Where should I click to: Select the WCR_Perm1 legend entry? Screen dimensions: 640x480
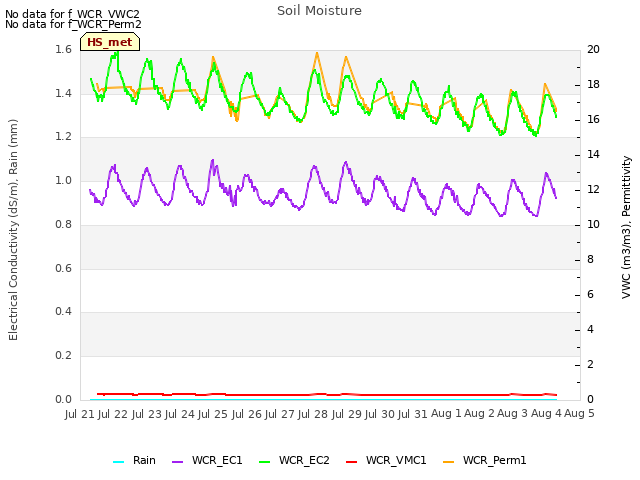[484, 460]
